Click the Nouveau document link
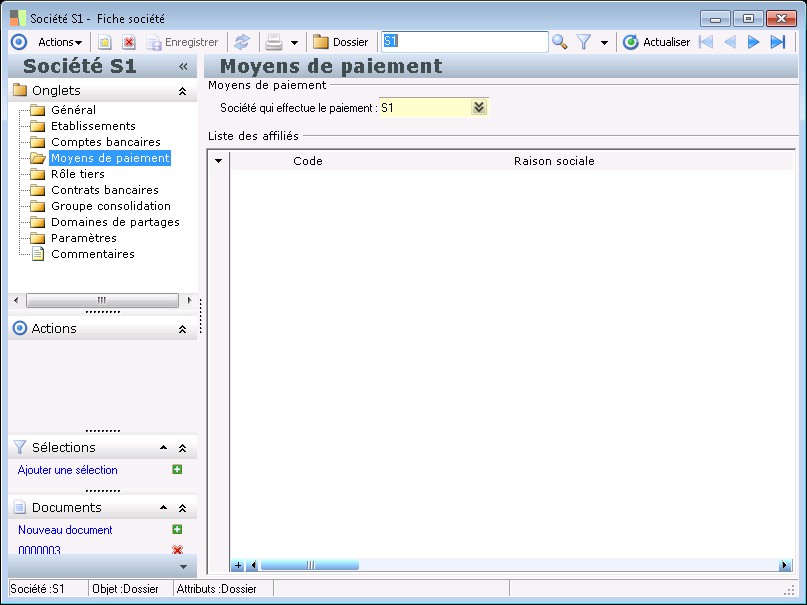807x605 pixels. click(65, 530)
